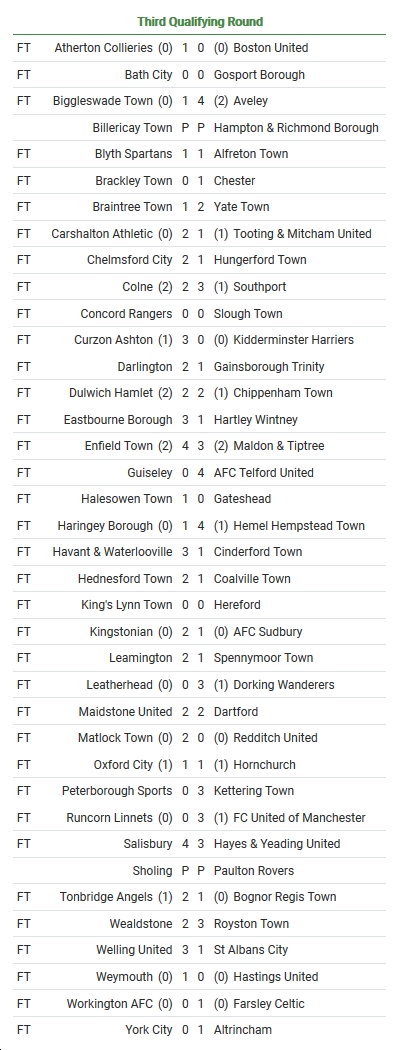Open the Bath City match row

pos(199,74)
